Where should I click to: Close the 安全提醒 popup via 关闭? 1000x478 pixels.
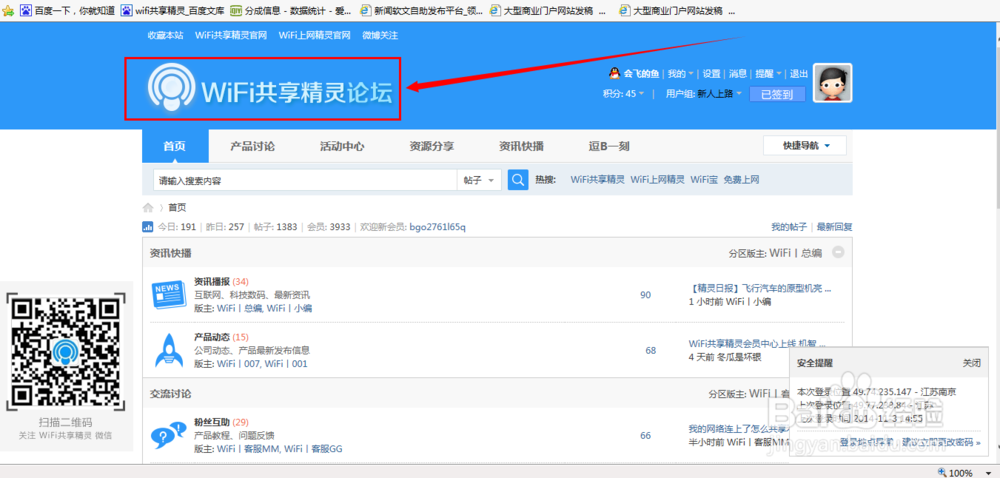(x=971, y=363)
